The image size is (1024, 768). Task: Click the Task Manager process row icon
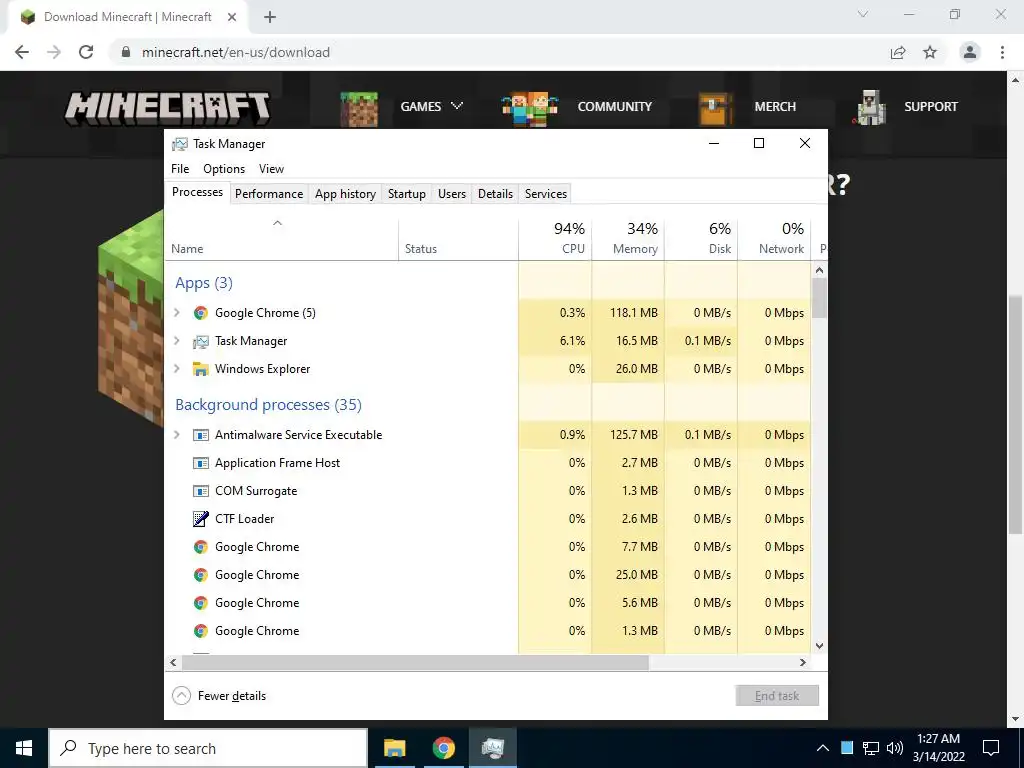200,341
